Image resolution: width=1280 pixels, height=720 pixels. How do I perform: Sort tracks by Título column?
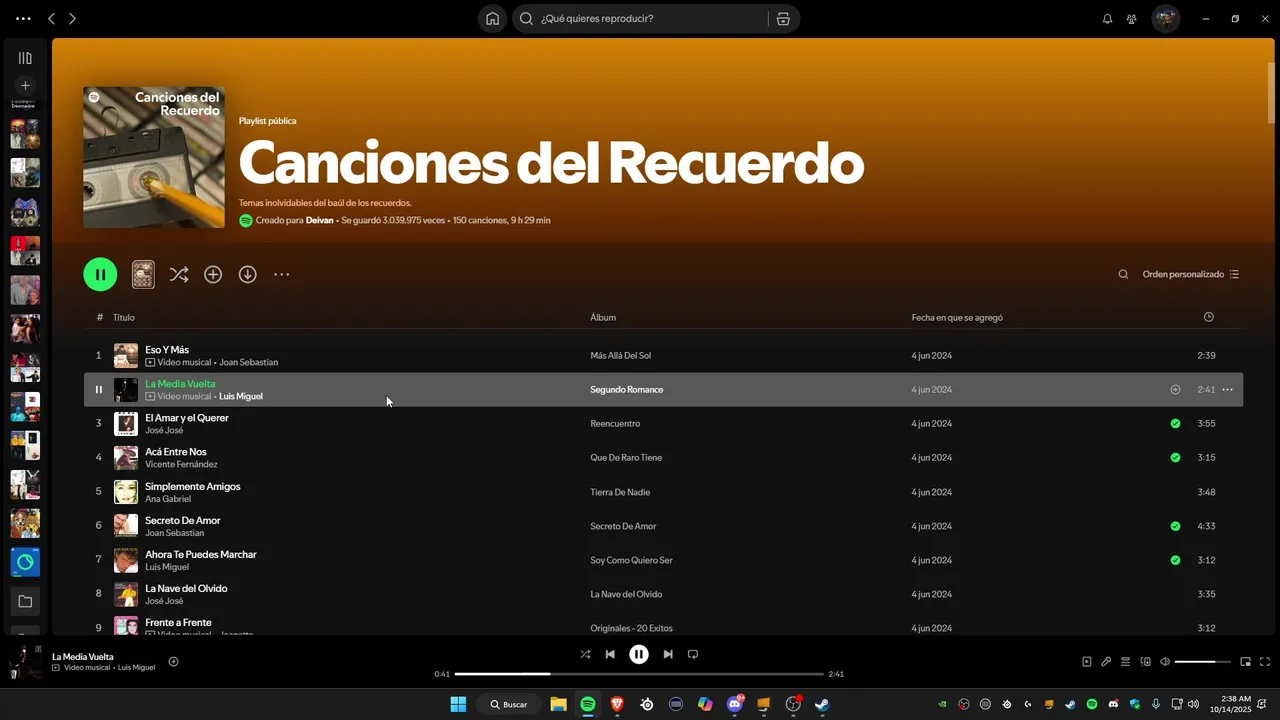[x=124, y=317]
